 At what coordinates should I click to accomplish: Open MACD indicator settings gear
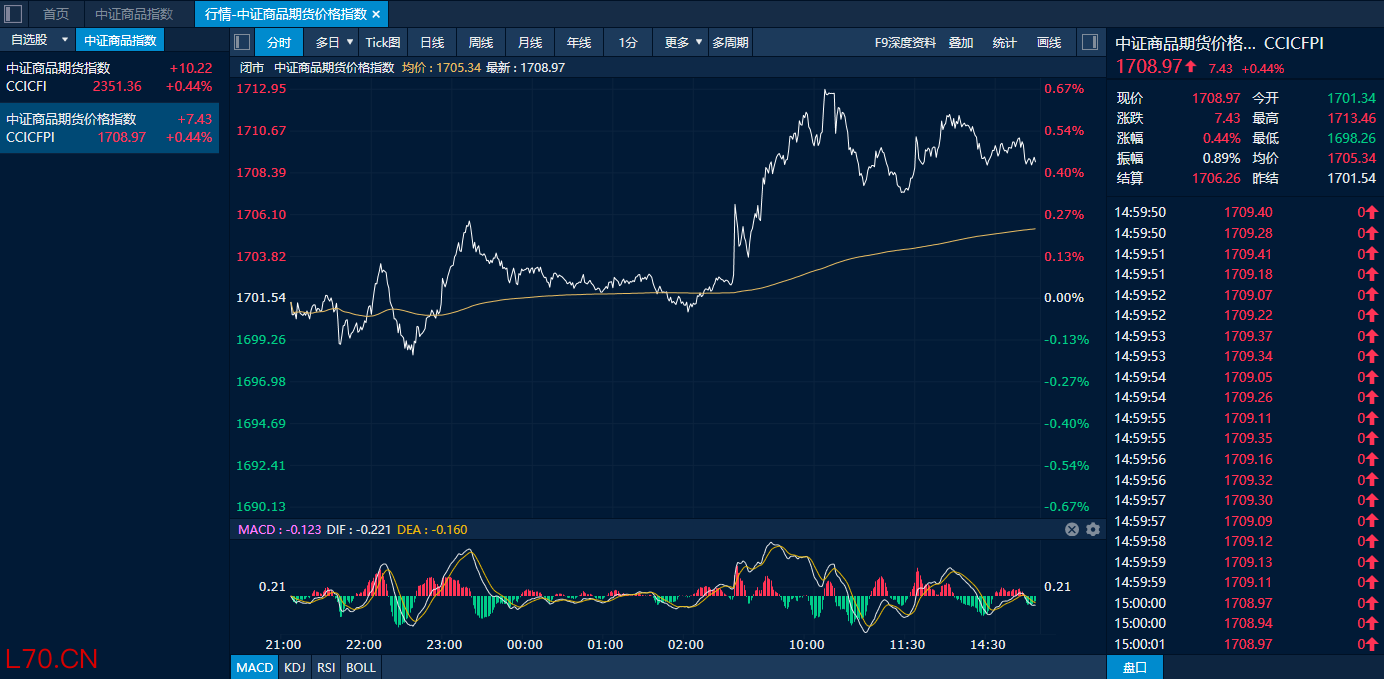pyautogui.click(x=1093, y=529)
